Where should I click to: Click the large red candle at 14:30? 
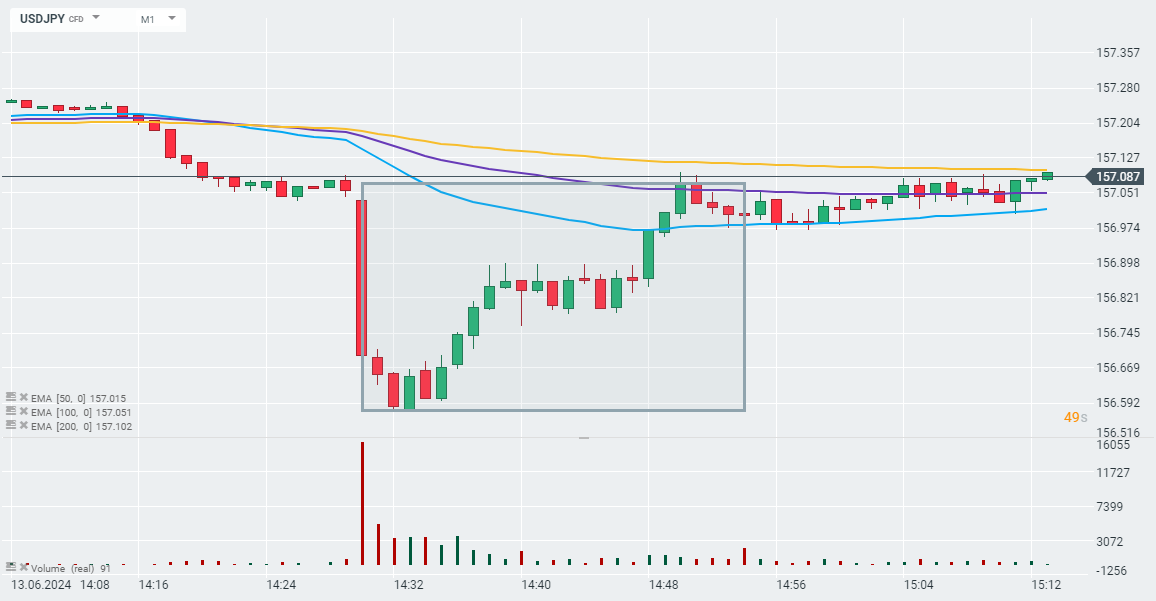(361, 278)
